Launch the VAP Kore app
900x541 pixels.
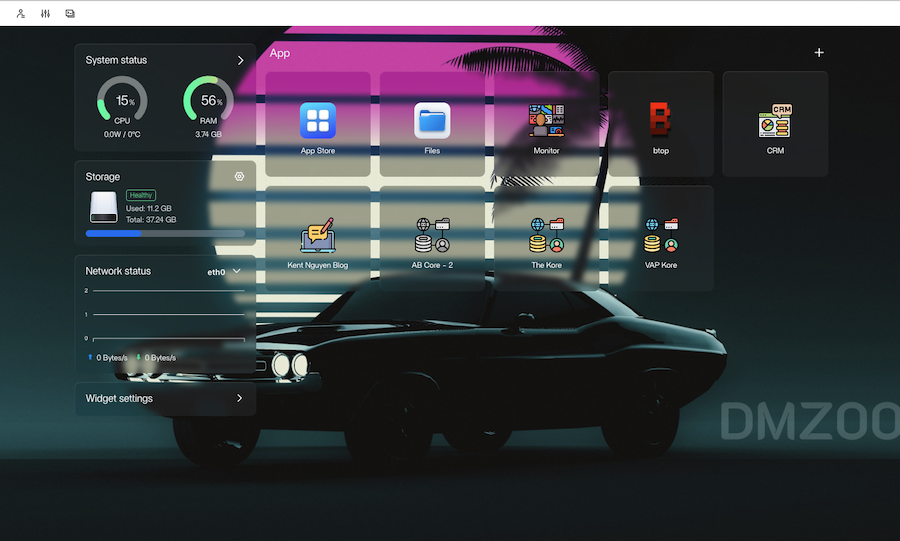[661, 239]
